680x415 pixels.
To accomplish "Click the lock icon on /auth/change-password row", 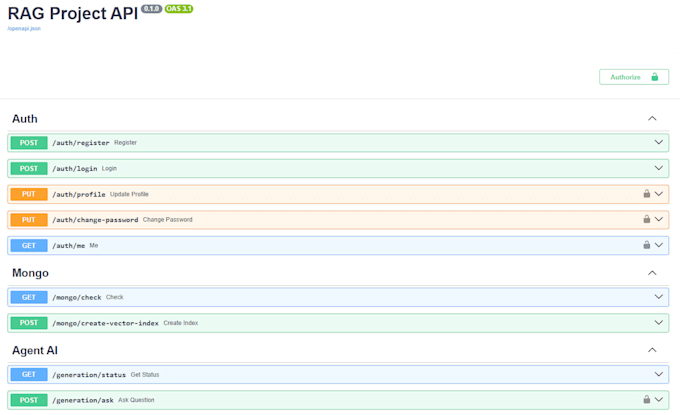I will coord(647,219).
